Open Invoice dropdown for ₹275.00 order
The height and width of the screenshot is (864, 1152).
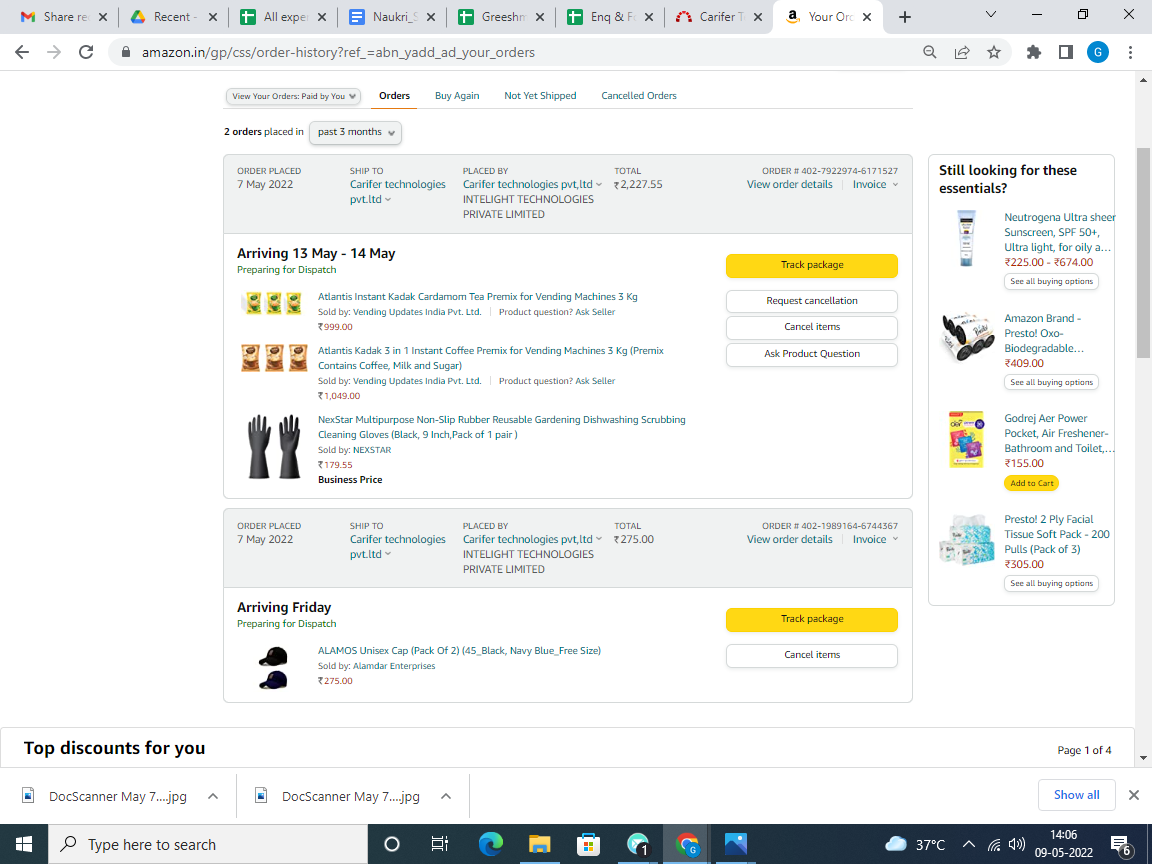pyautogui.click(x=875, y=539)
